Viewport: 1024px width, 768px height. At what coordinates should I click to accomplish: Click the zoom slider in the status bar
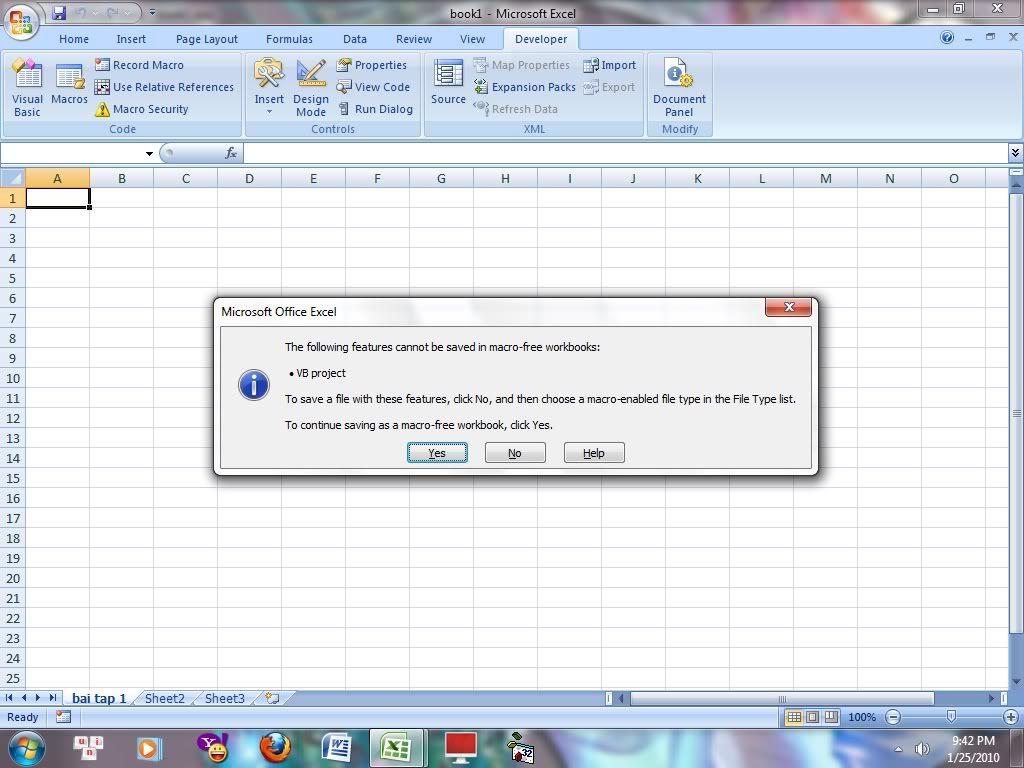coord(951,717)
